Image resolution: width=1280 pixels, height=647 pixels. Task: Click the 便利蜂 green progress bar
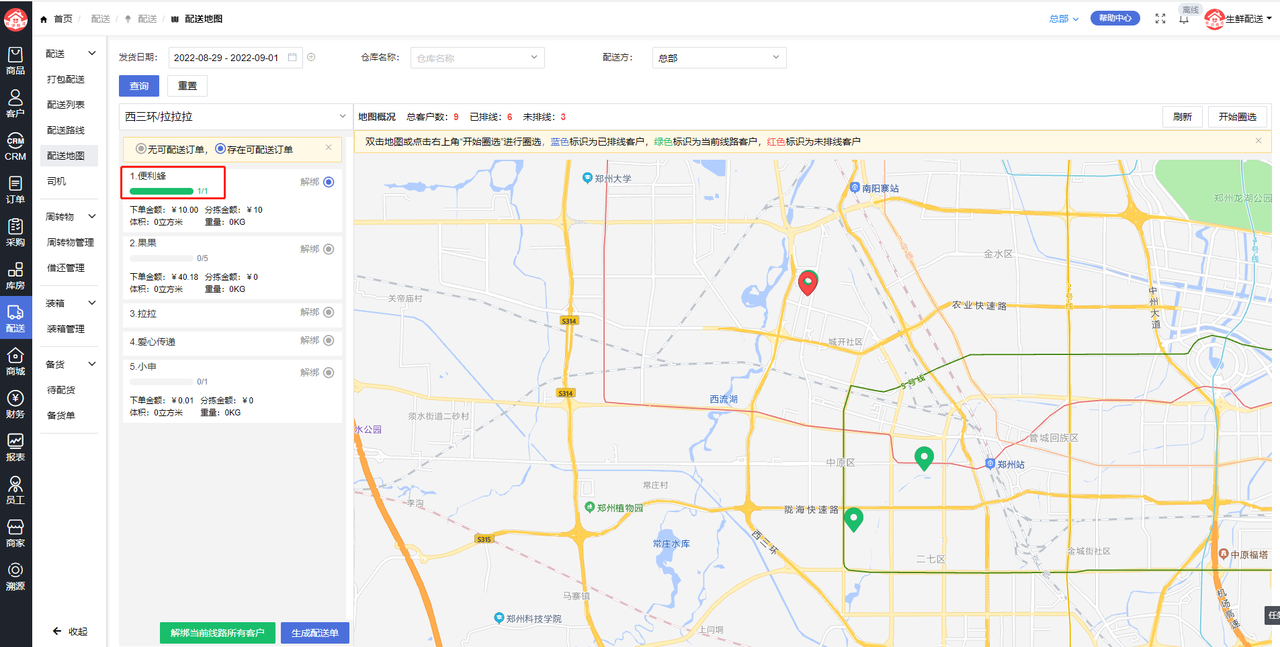click(x=162, y=190)
